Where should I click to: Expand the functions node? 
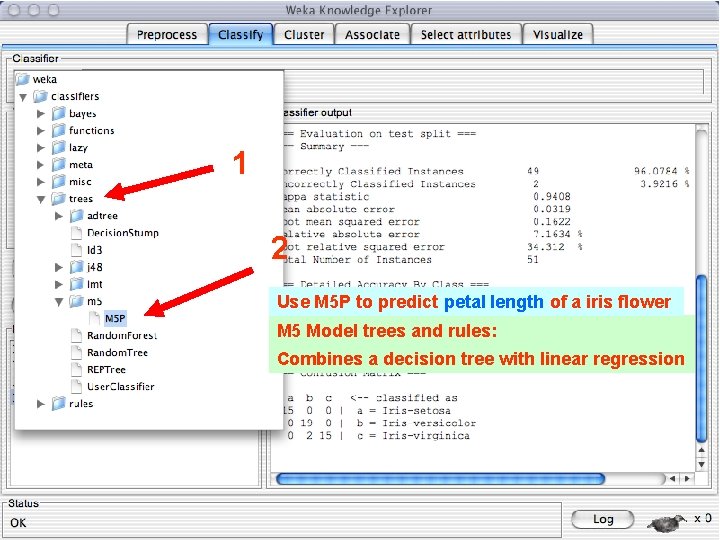pos(41,130)
